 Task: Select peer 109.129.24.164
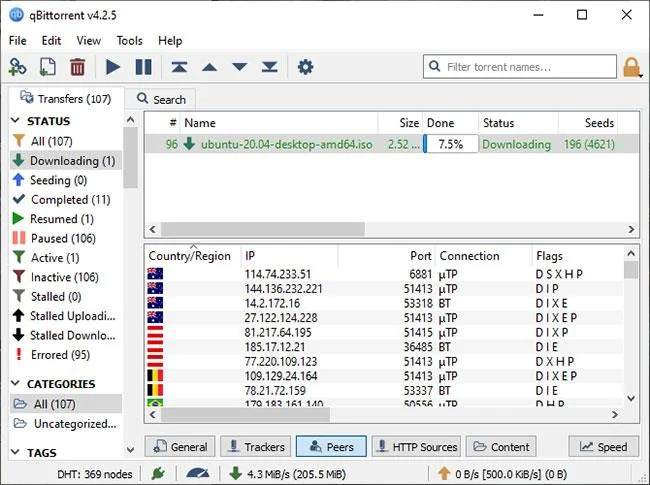coord(384,376)
